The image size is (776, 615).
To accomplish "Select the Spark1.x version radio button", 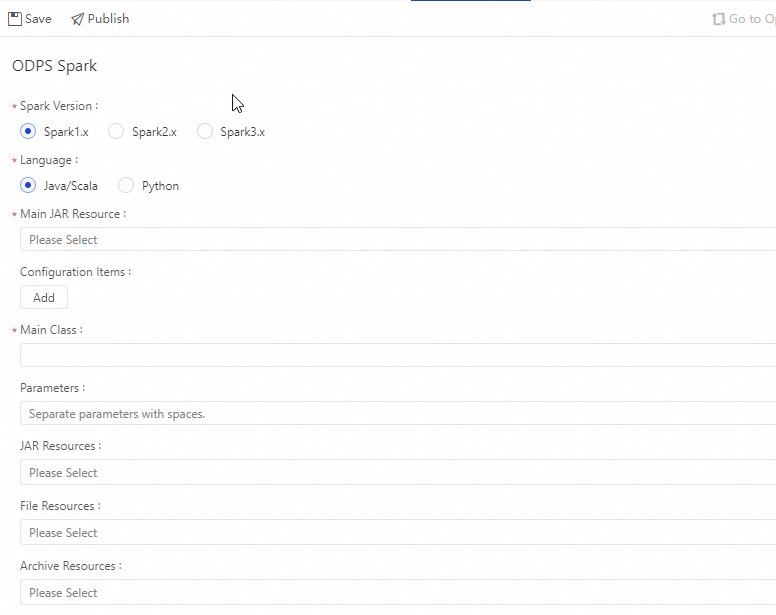I will tap(28, 132).
